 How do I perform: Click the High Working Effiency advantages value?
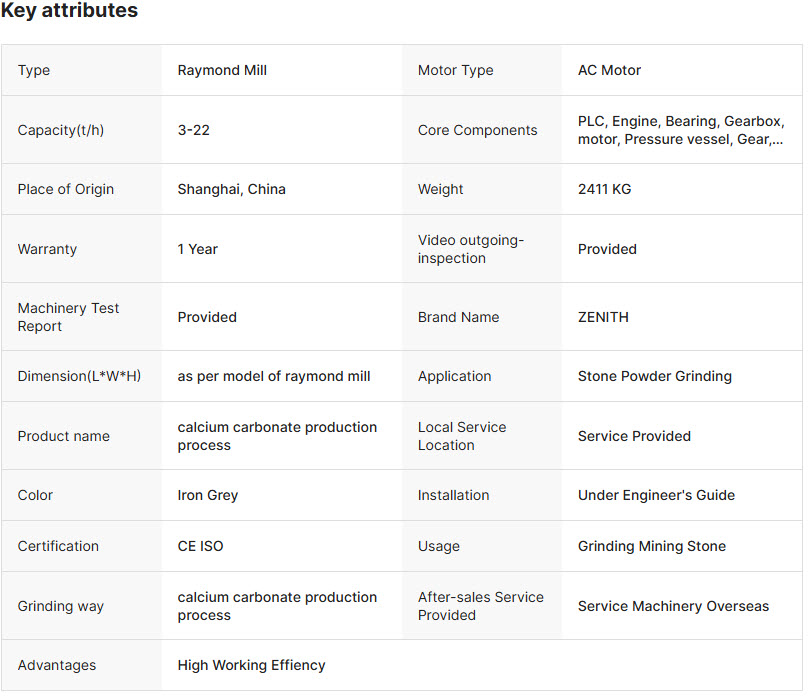pyautogui.click(x=251, y=665)
